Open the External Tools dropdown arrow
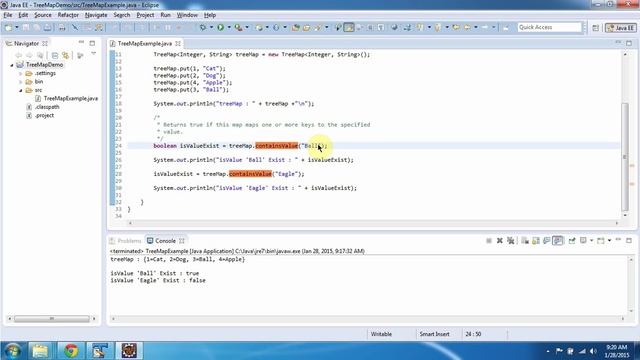The image size is (640, 360). [x=247, y=28]
